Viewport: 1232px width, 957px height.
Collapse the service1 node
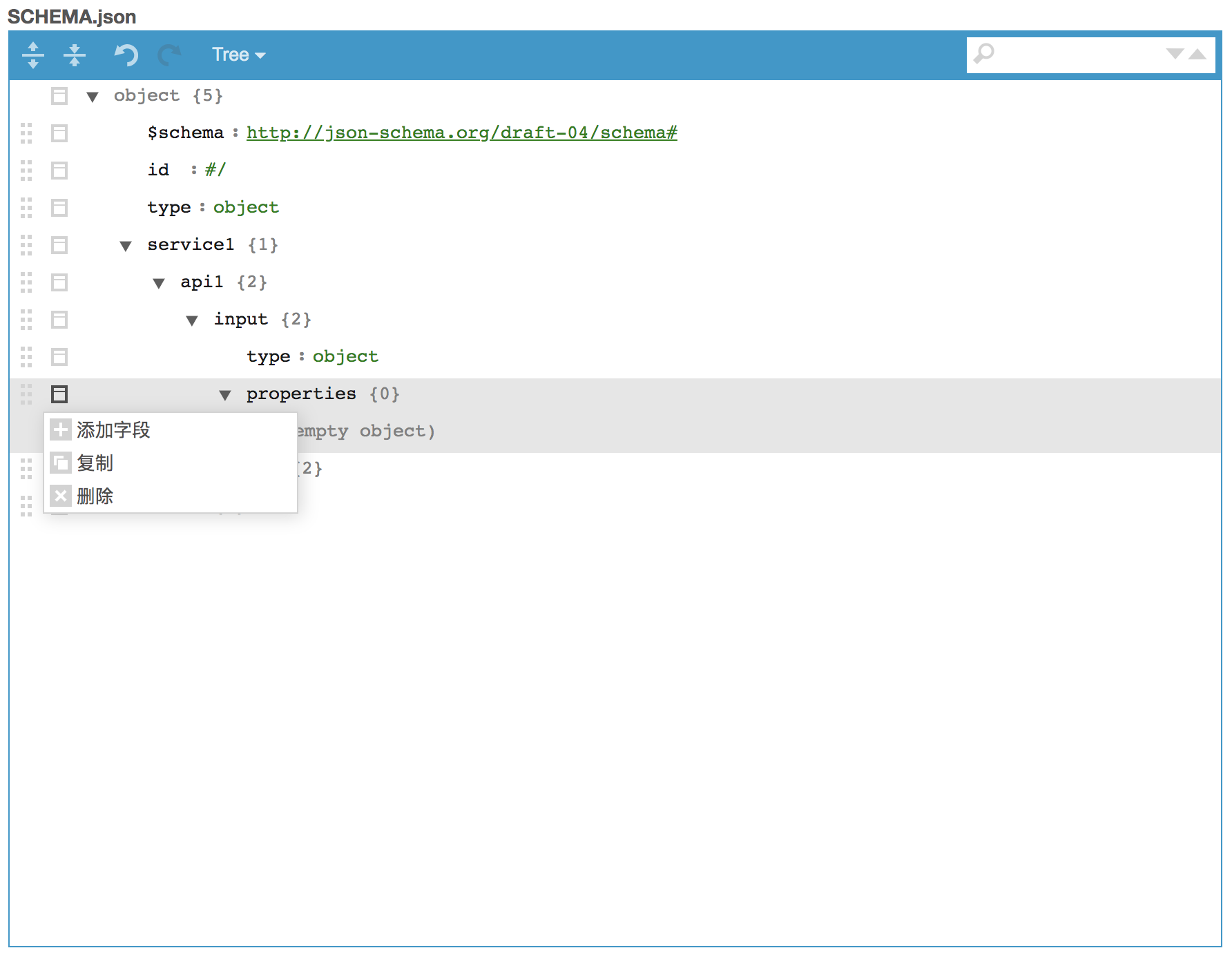pos(126,246)
